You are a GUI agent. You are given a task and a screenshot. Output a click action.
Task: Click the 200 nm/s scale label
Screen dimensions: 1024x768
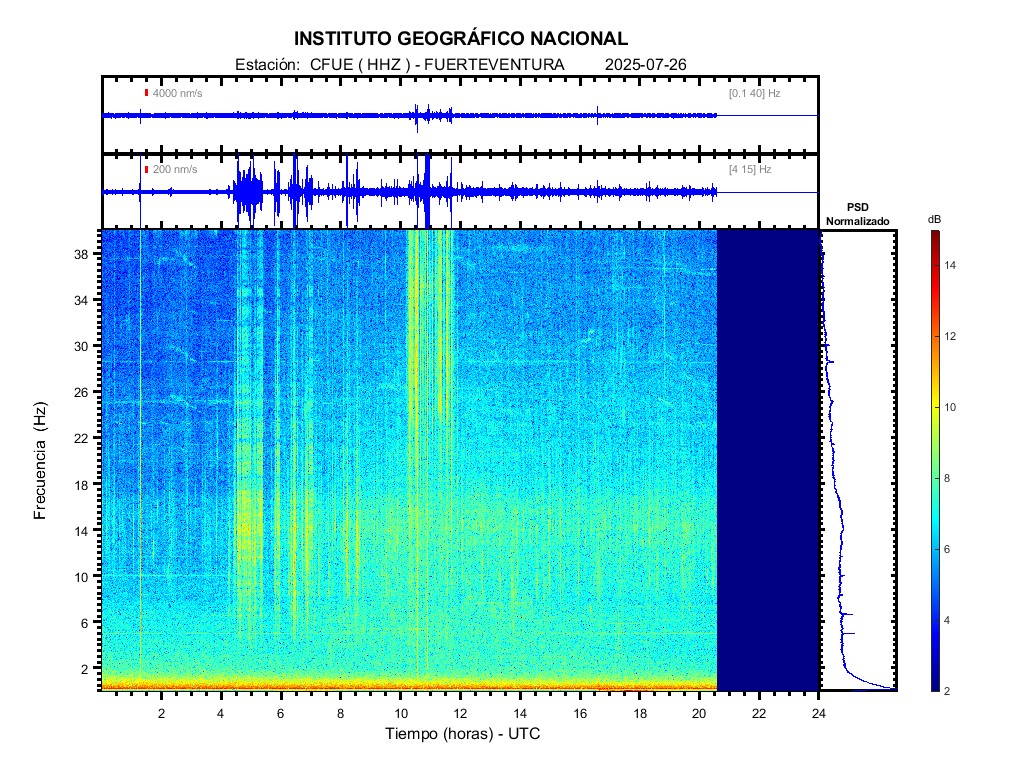(x=174, y=169)
